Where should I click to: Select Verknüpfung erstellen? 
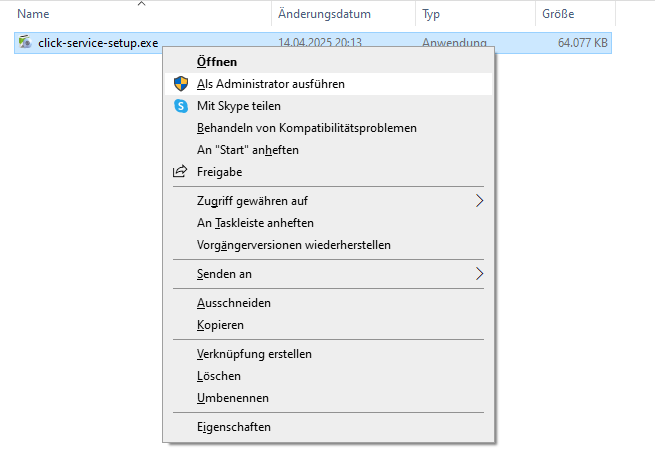click(328, 354)
